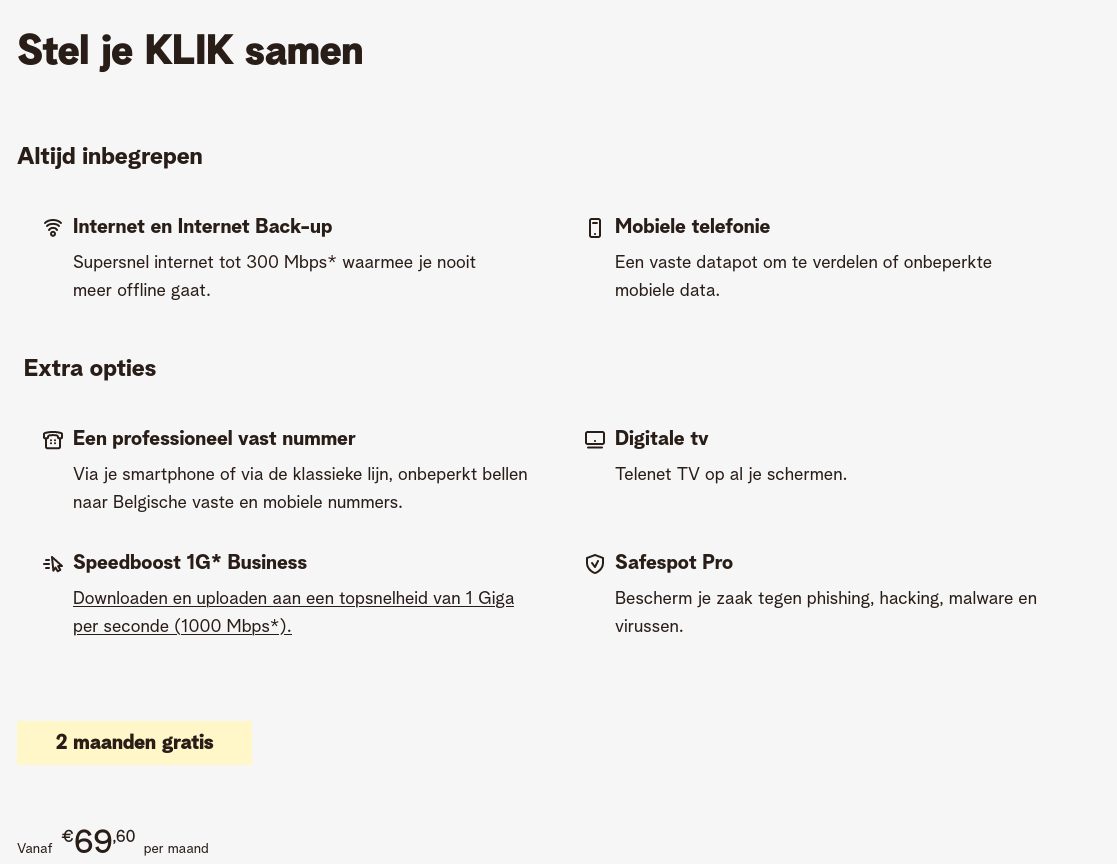Click the mobile phone icon
This screenshot has width=1117, height=864.
(x=595, y=228)
